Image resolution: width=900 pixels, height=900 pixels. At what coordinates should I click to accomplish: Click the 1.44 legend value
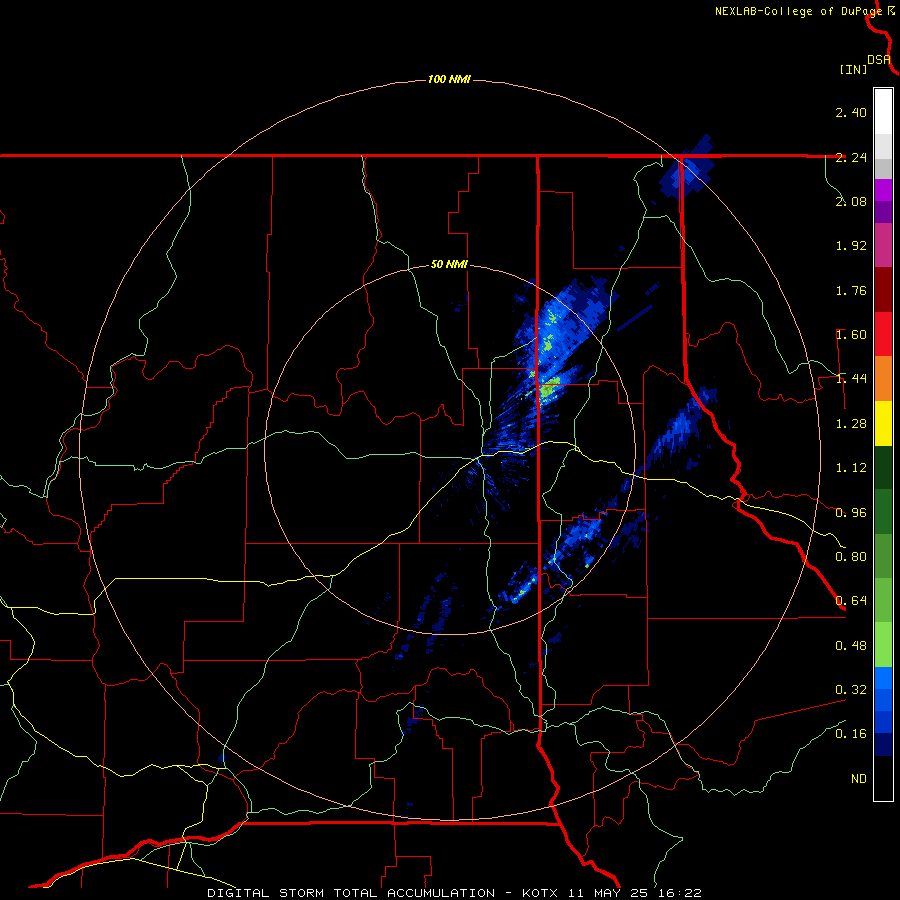click(851, 379)
